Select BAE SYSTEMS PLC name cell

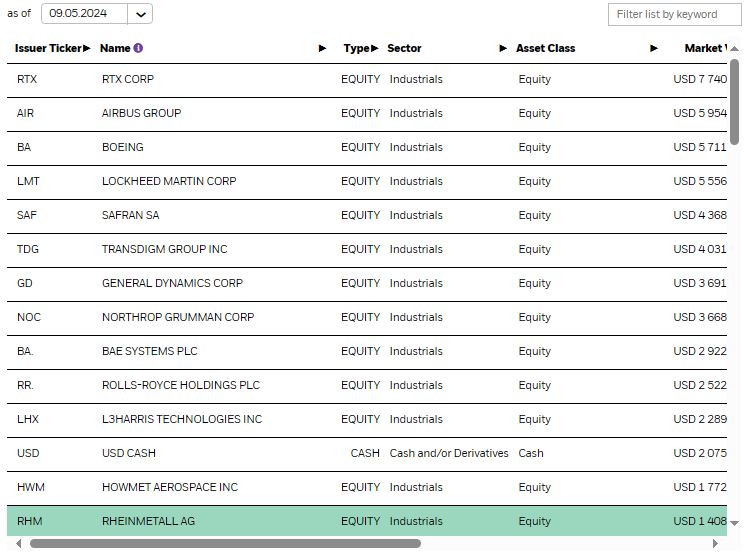[x=150, y=351]
